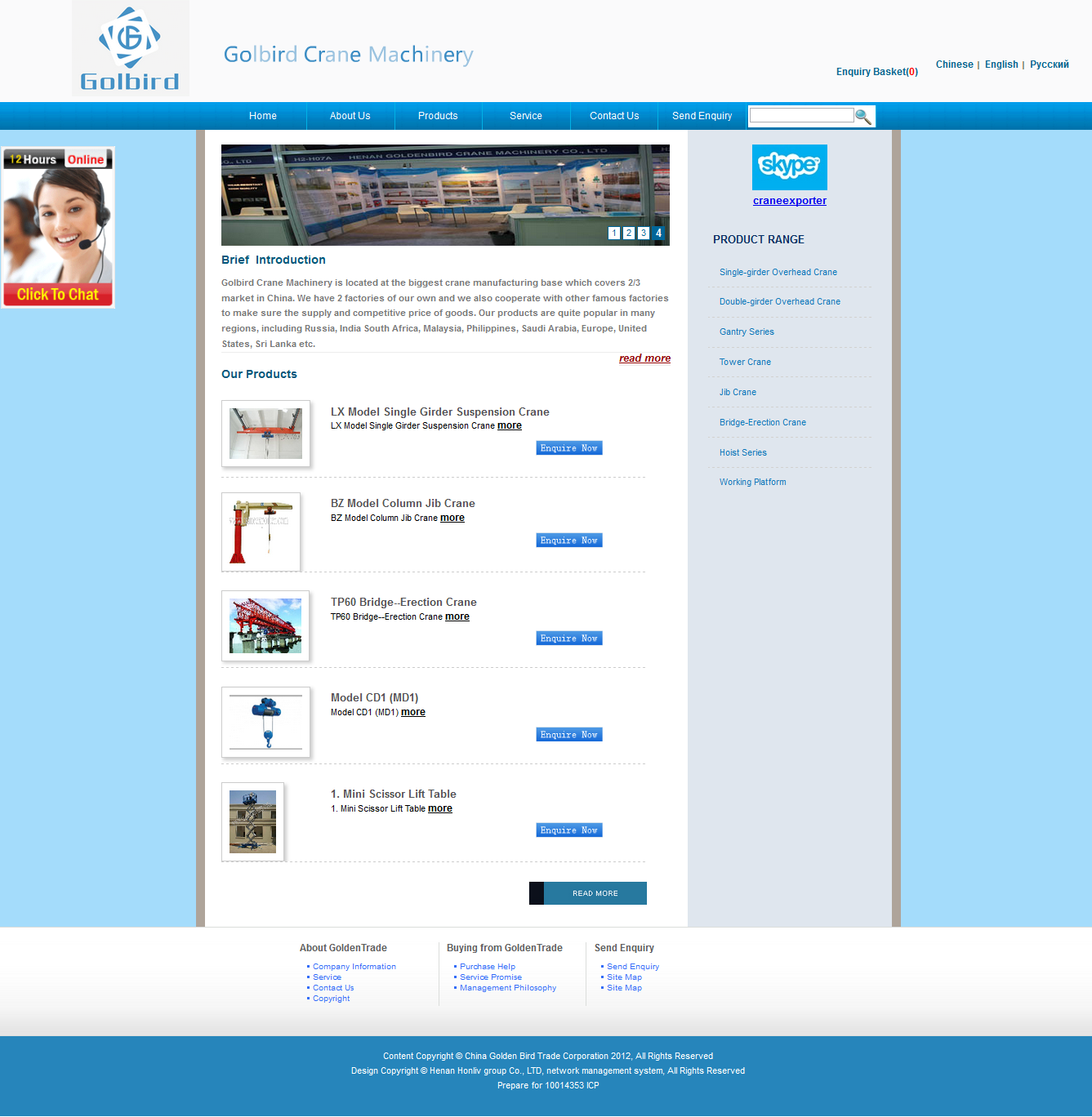Open the Skype logo icon
Image resolution: width=1092 pixels, height=1117 pixels.
[x=789, y=167]
